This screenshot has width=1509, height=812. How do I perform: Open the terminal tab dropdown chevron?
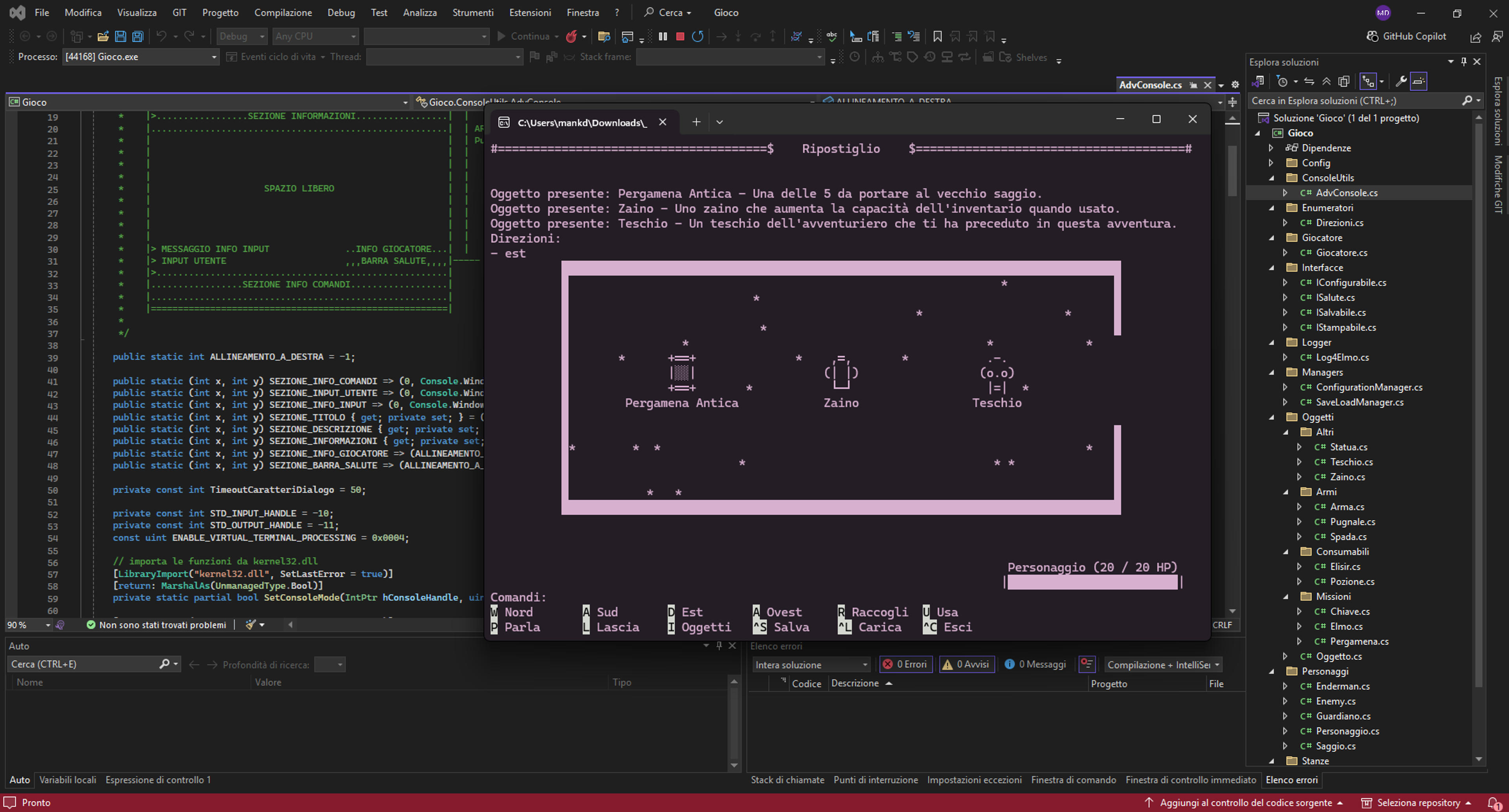[720, 122]
